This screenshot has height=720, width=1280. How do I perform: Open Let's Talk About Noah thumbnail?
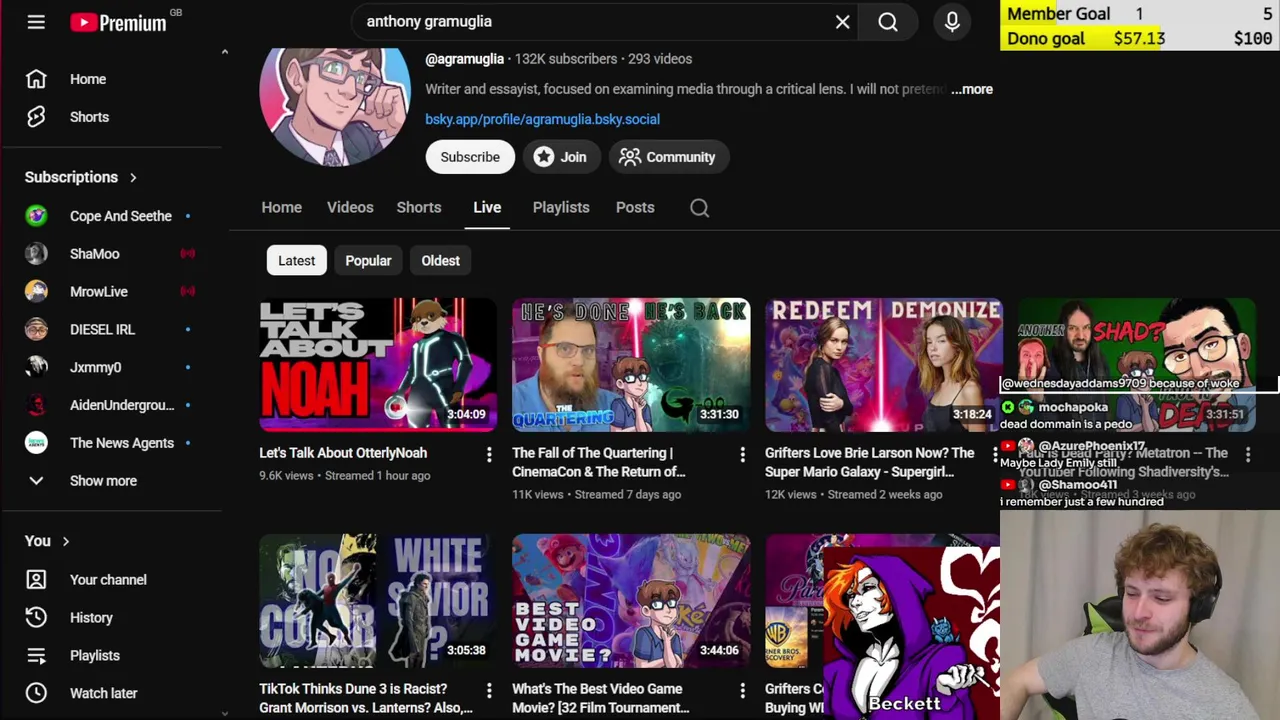click(x=378, y=365)
